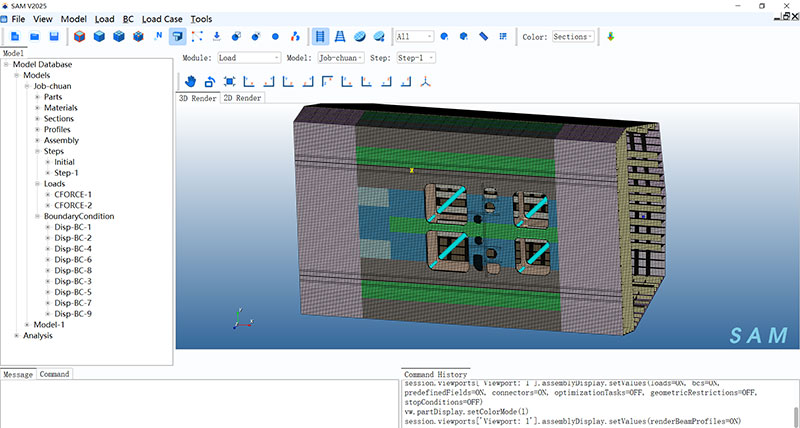This screenshot has width=800, height=428.
Task: Click the top-corner bracket view orientation icon
Action: point(327,82)
